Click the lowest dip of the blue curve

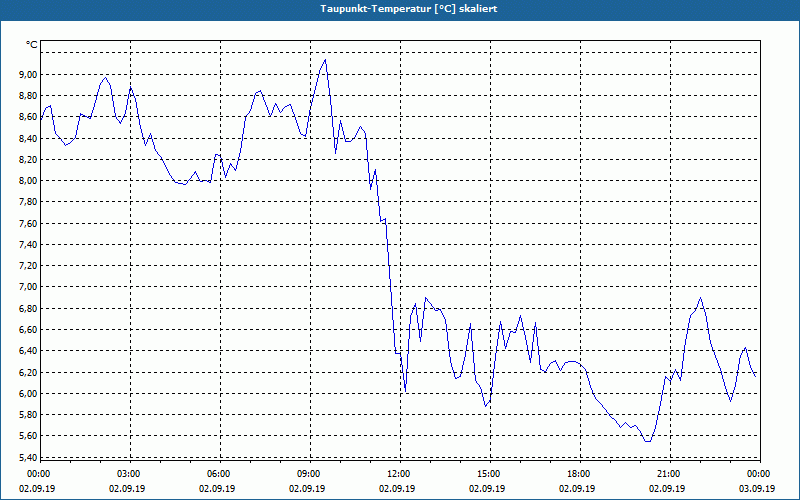(x=648, y=441)
